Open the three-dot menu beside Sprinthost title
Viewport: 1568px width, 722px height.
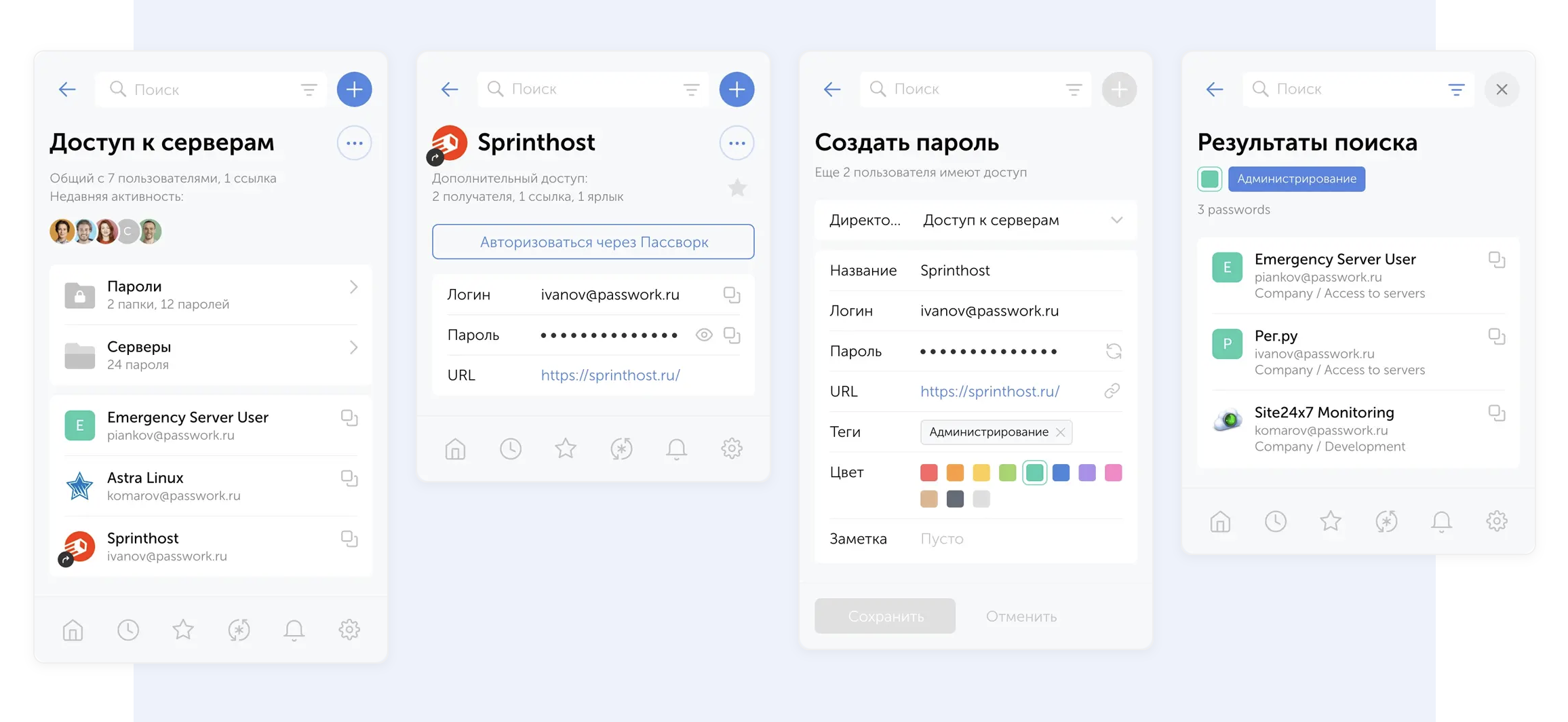point(737,143)
